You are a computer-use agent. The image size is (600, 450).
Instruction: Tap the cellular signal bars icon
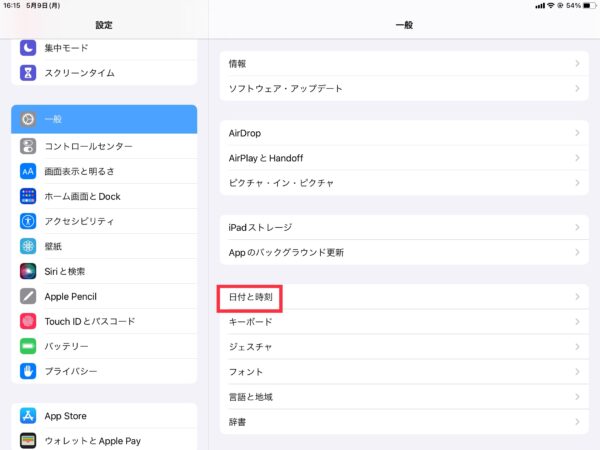(540, 6)
